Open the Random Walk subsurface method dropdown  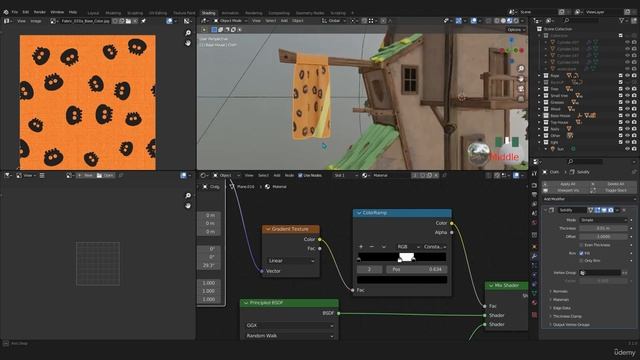tap(289, 336)
